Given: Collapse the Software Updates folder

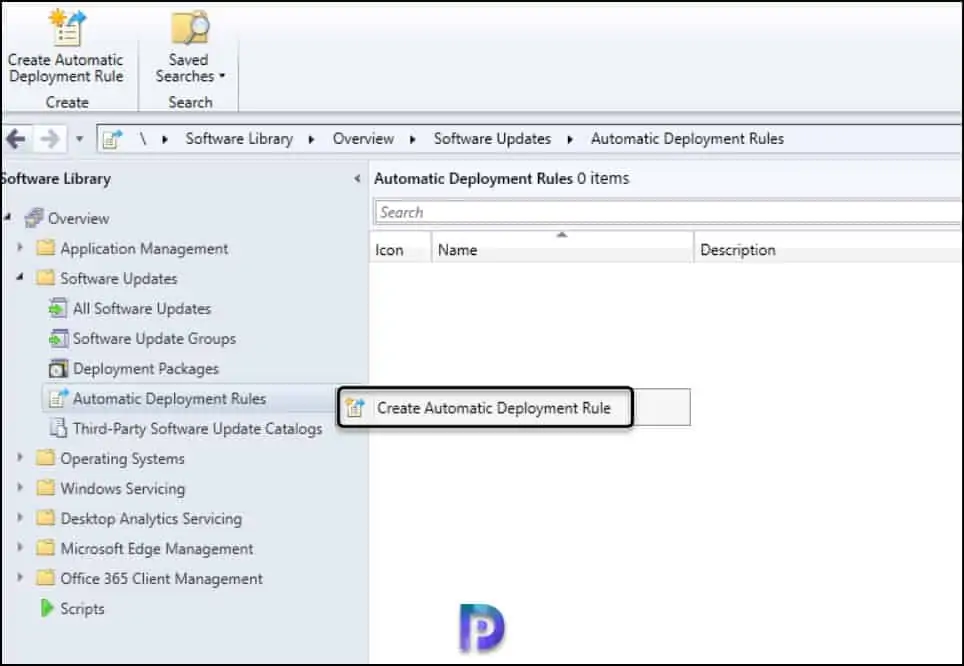Looking at the screenshot, I should pyautogui.click(x=20, y=277).
